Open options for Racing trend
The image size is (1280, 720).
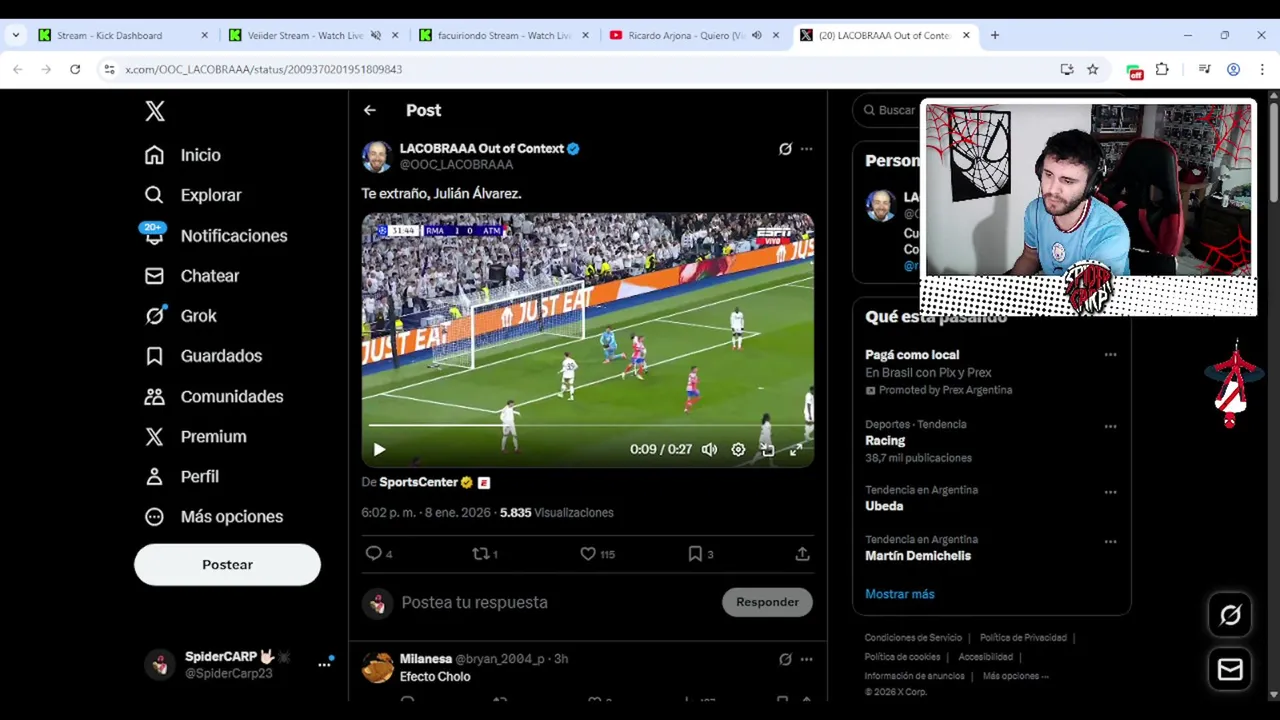1110,426
